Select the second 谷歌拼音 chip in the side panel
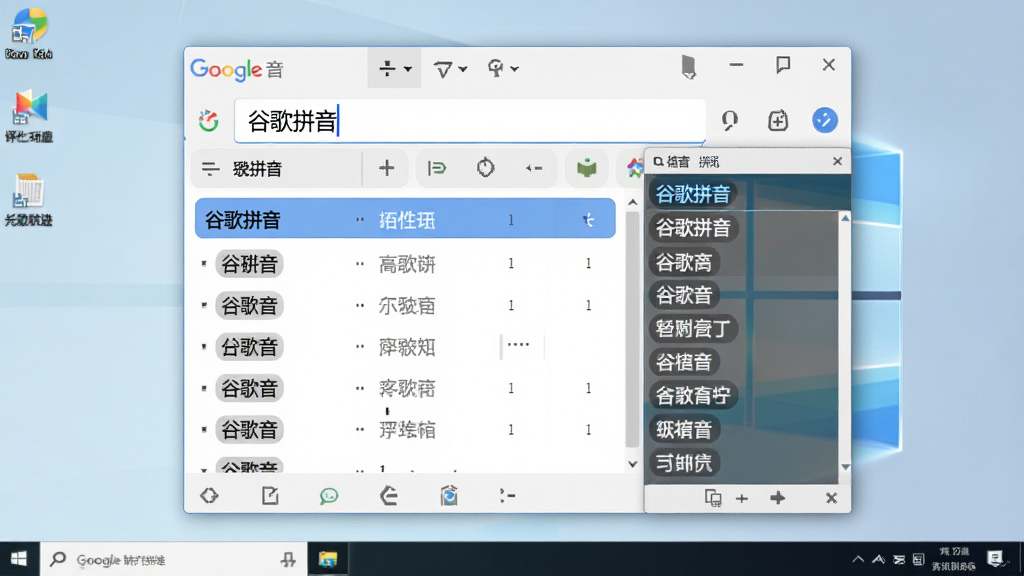This screenshot has width=1024, height=576. [692, 228]
